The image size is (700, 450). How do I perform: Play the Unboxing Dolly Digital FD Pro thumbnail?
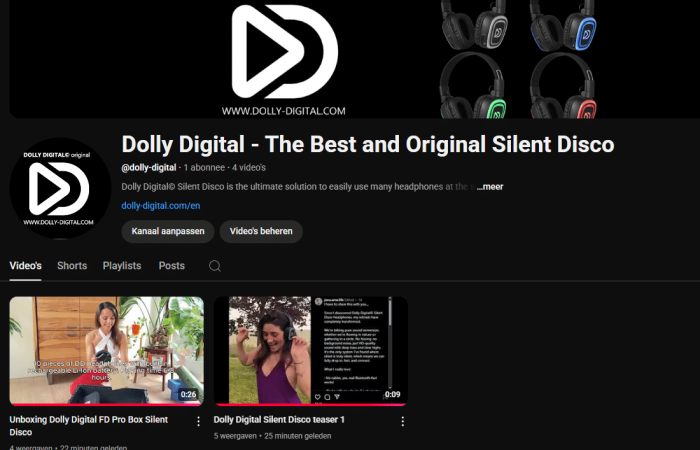pos(107,350)
